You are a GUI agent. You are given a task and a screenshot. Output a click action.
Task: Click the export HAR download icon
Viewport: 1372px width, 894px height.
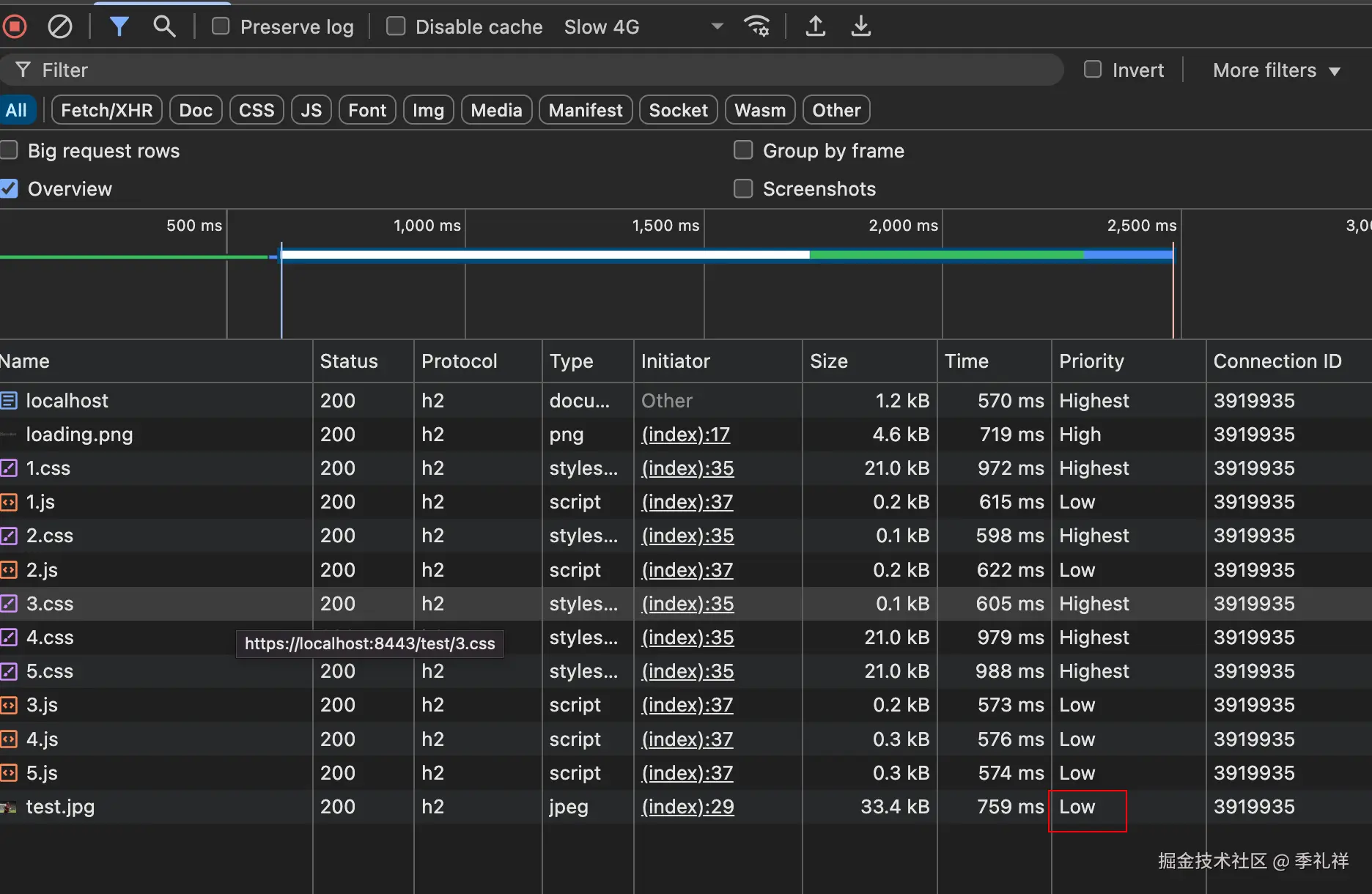860,27
